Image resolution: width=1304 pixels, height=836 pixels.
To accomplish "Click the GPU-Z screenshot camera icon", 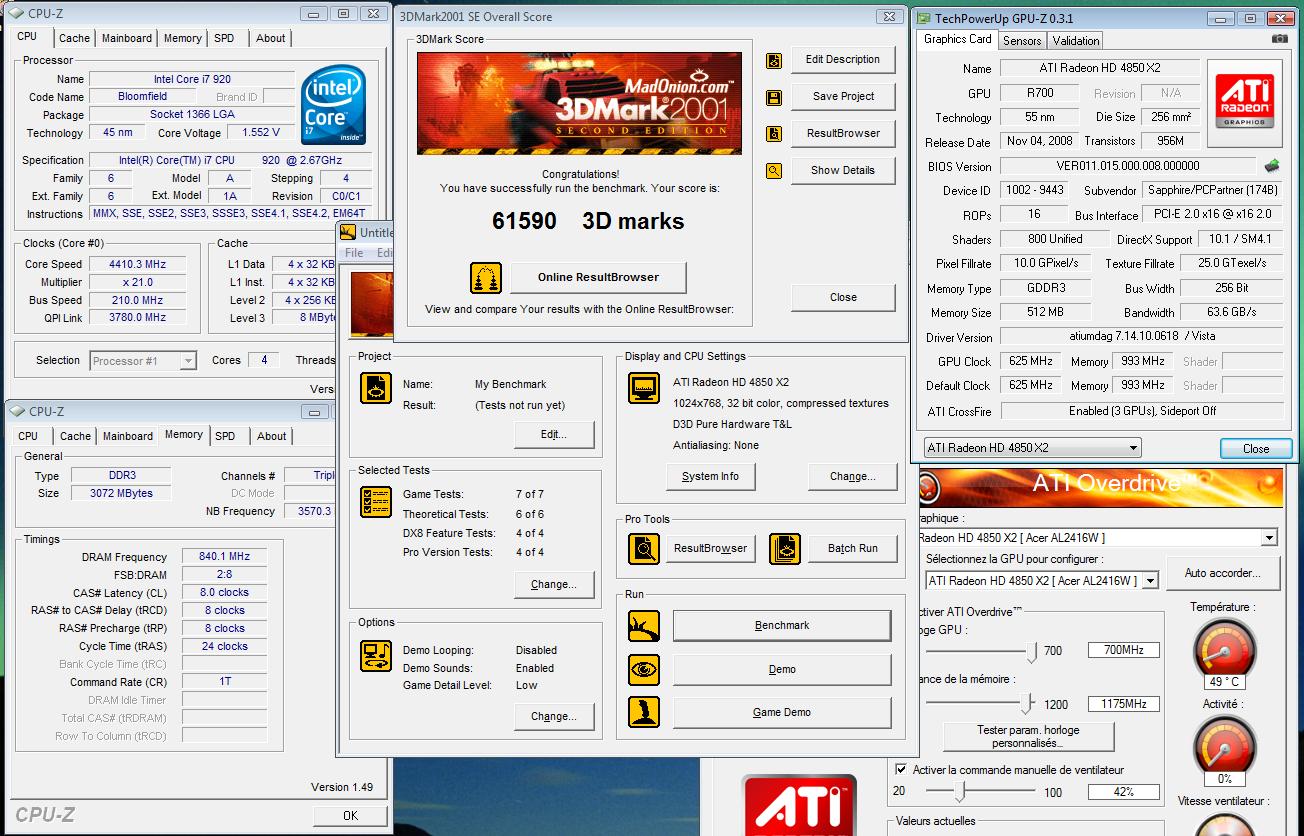I will pyautogui.click(x=1279, y=39).
